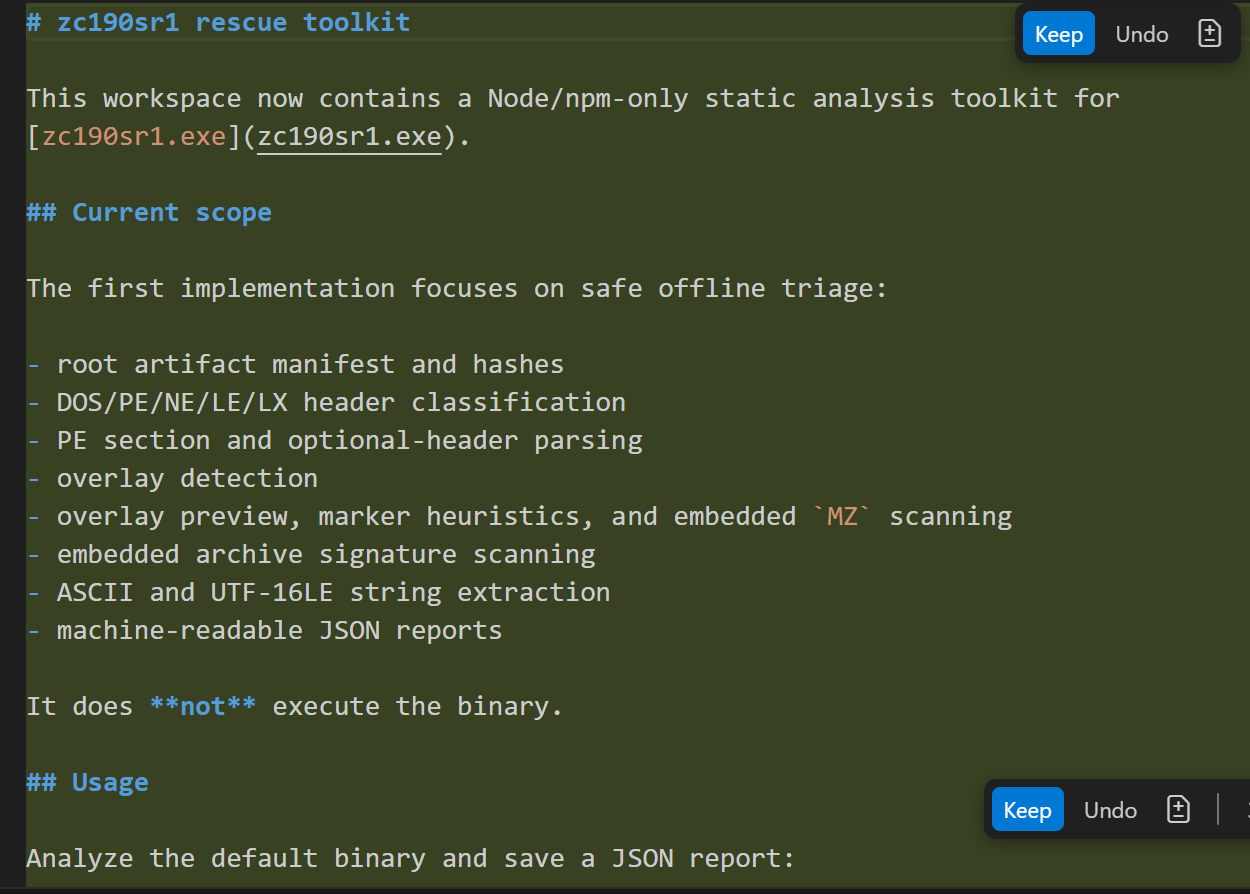The image size is (1250, 894).
Task: Click 'Node/npm-only' in the intro sentence
Action: [x=588, y=99]
